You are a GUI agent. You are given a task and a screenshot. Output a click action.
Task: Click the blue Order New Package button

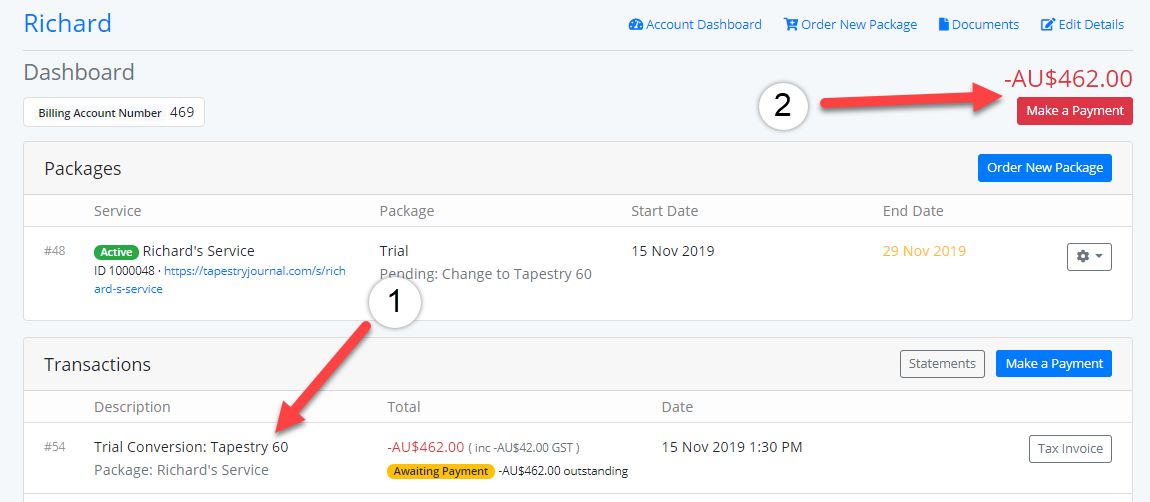[x=1045, y=167]
